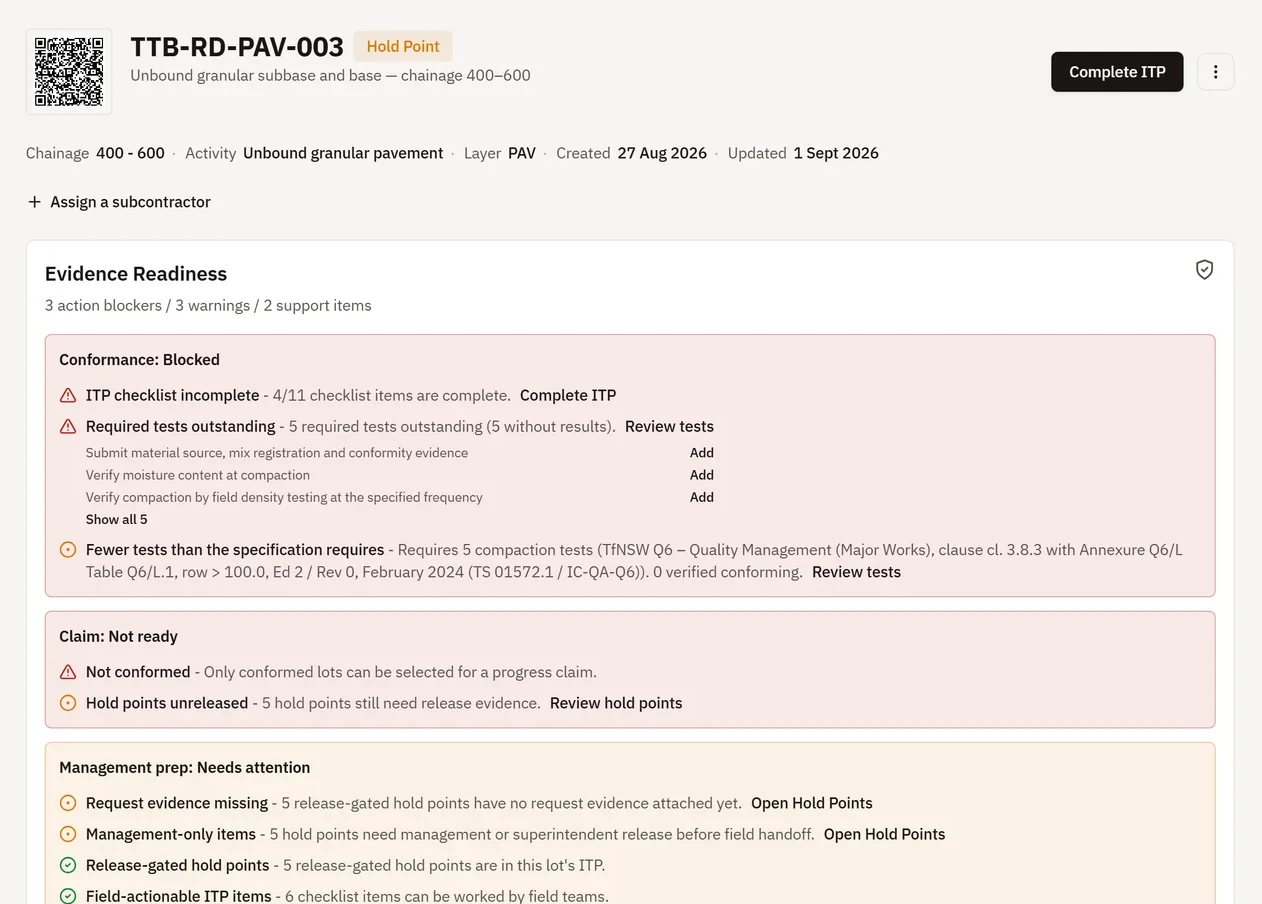Open the three-dot more options menu
1262x904 pixels.
click(x=1216, y=72)
